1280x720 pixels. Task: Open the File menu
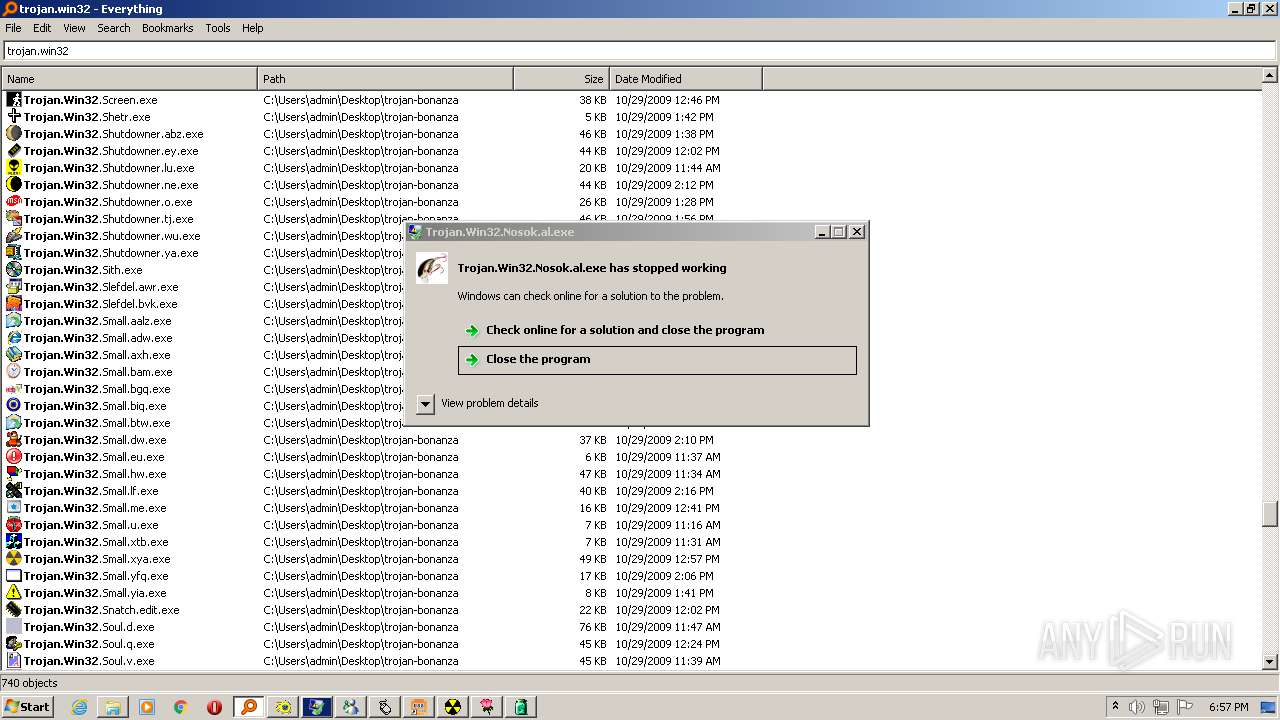(13, 28)
